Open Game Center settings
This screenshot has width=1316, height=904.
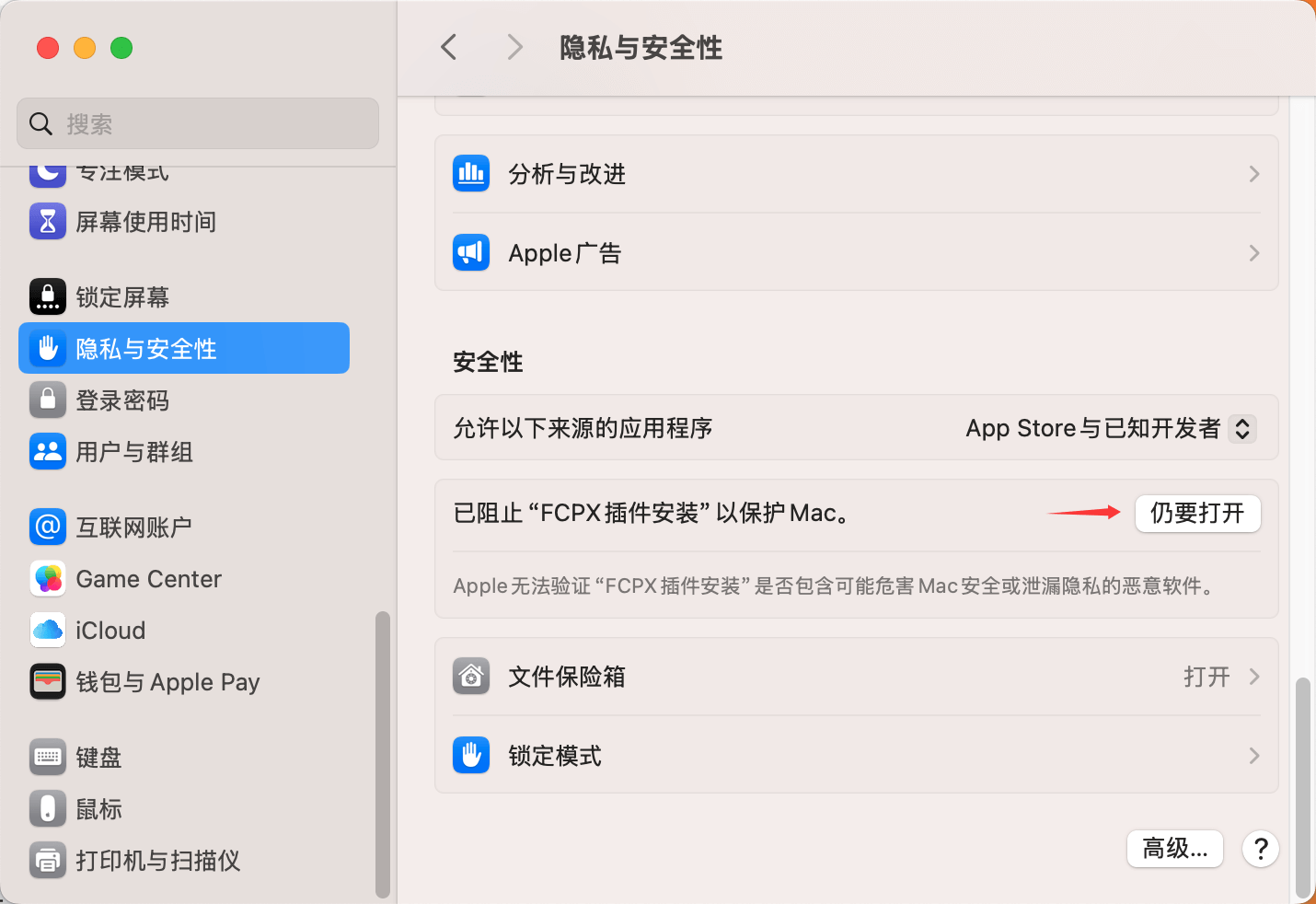(148, 579)
